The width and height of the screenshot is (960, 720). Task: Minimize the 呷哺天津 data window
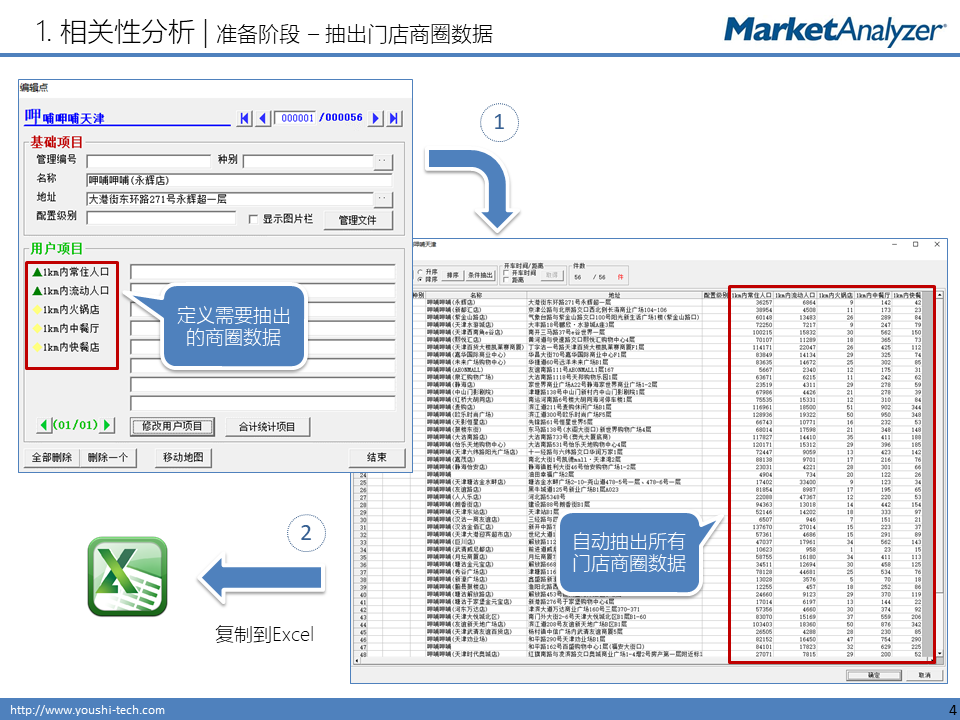[894, 244]
